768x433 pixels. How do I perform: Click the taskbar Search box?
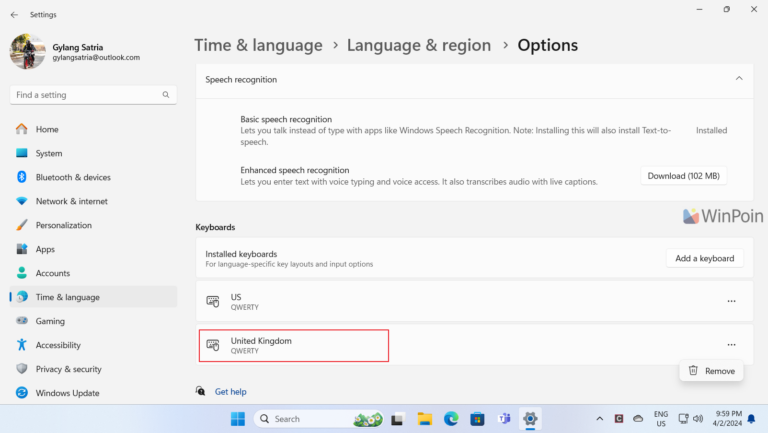coord(318,419)
